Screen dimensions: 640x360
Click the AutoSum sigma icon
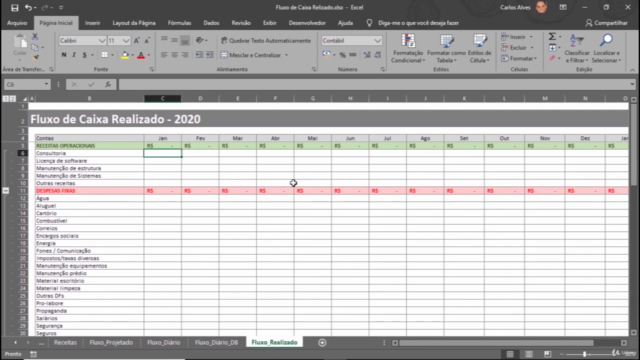552,37
